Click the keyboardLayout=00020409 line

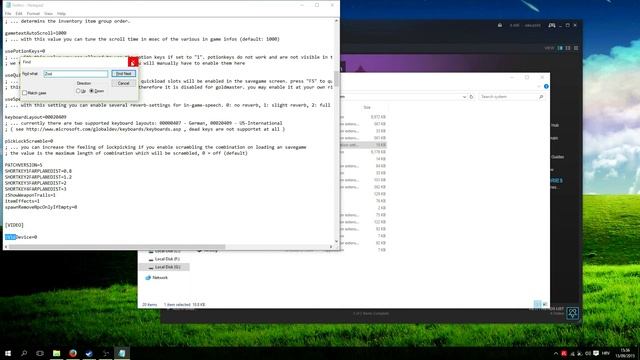tap(36, 117)
